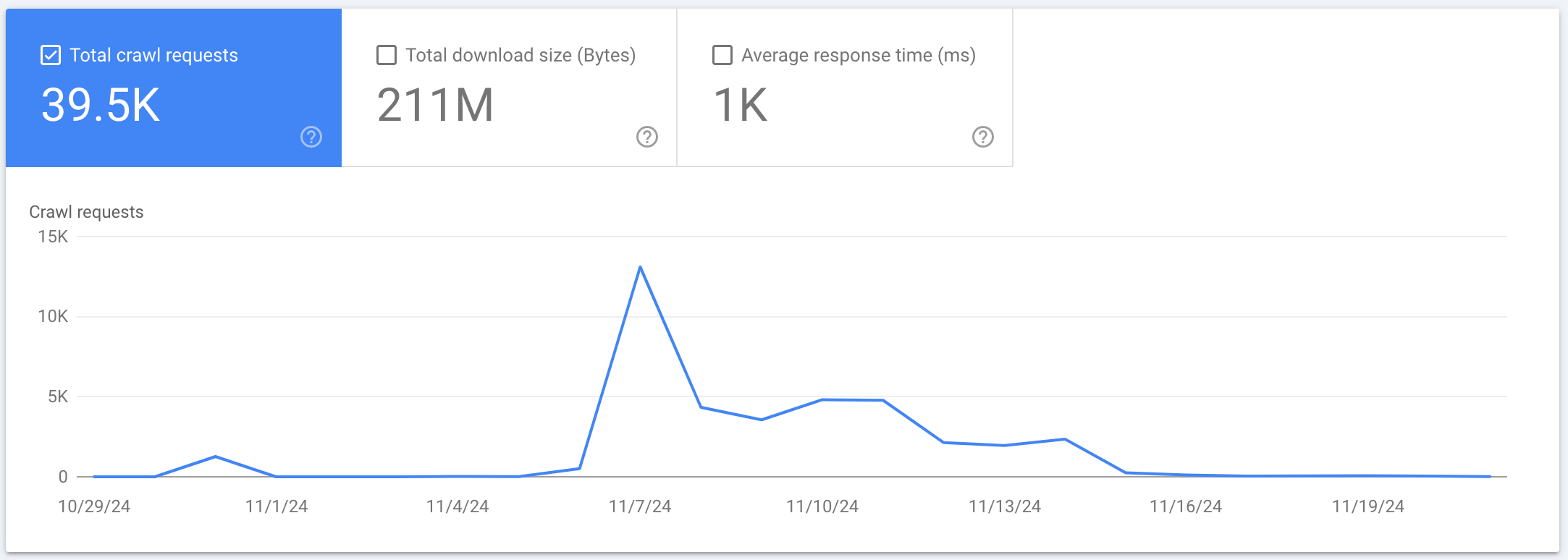The width and height of the screenshot is (1568, 560).
Task: Click the 15K y-axis label
Action: [53, 237]
